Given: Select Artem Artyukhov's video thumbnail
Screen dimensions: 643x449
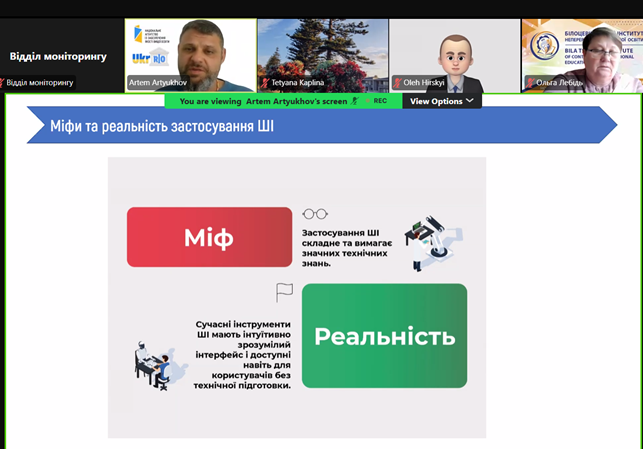Looking at the screenshot, I should (189, 55).
